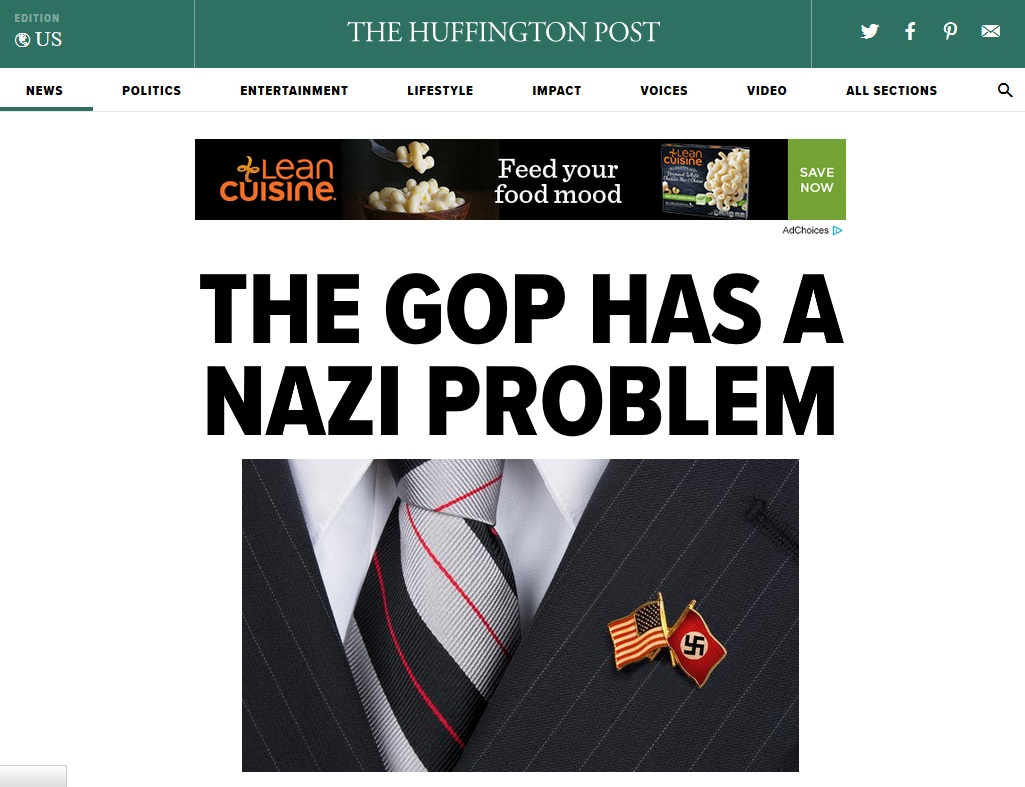Click the Save Now ad button

[816, 180]
